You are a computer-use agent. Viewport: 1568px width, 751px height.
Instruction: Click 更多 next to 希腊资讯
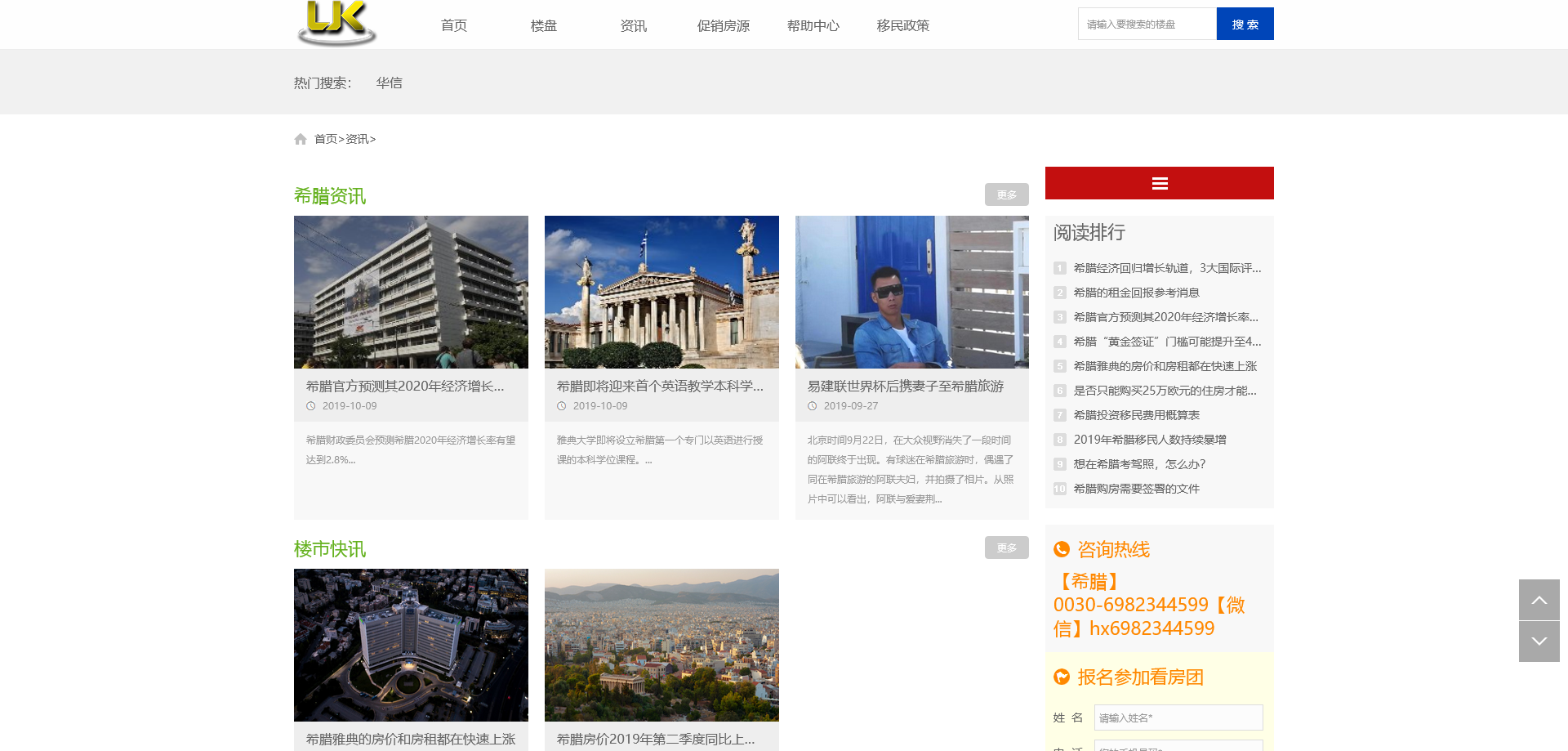[1006, 194]
